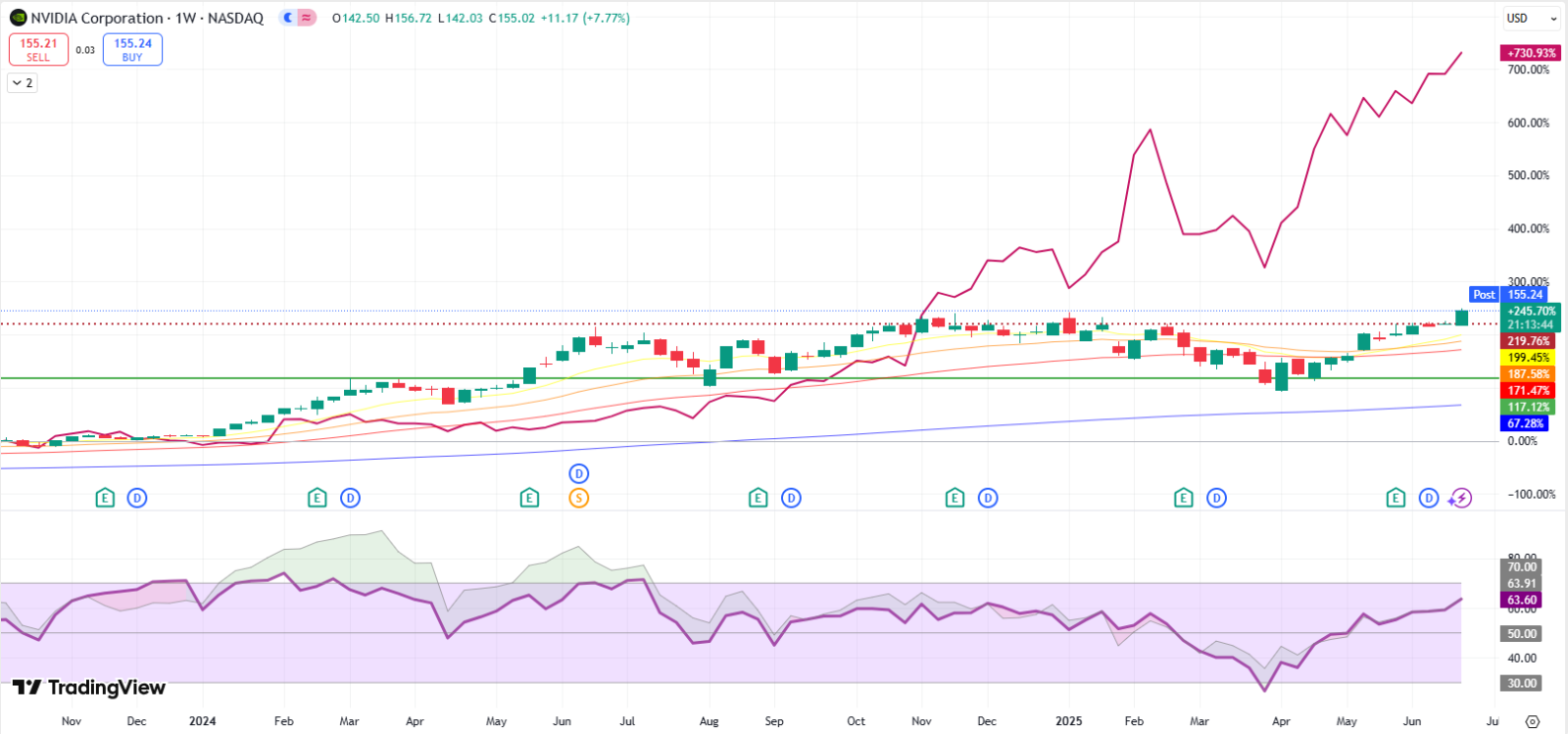Open the dividend marker from June 2025
1568x734 pixels.
tap(1429, 498)
